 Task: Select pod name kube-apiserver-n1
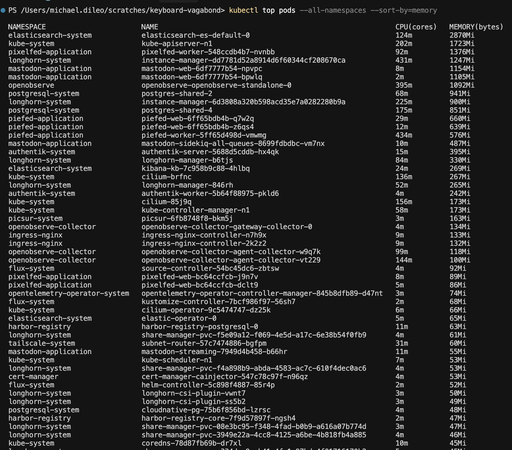[177, 43]
